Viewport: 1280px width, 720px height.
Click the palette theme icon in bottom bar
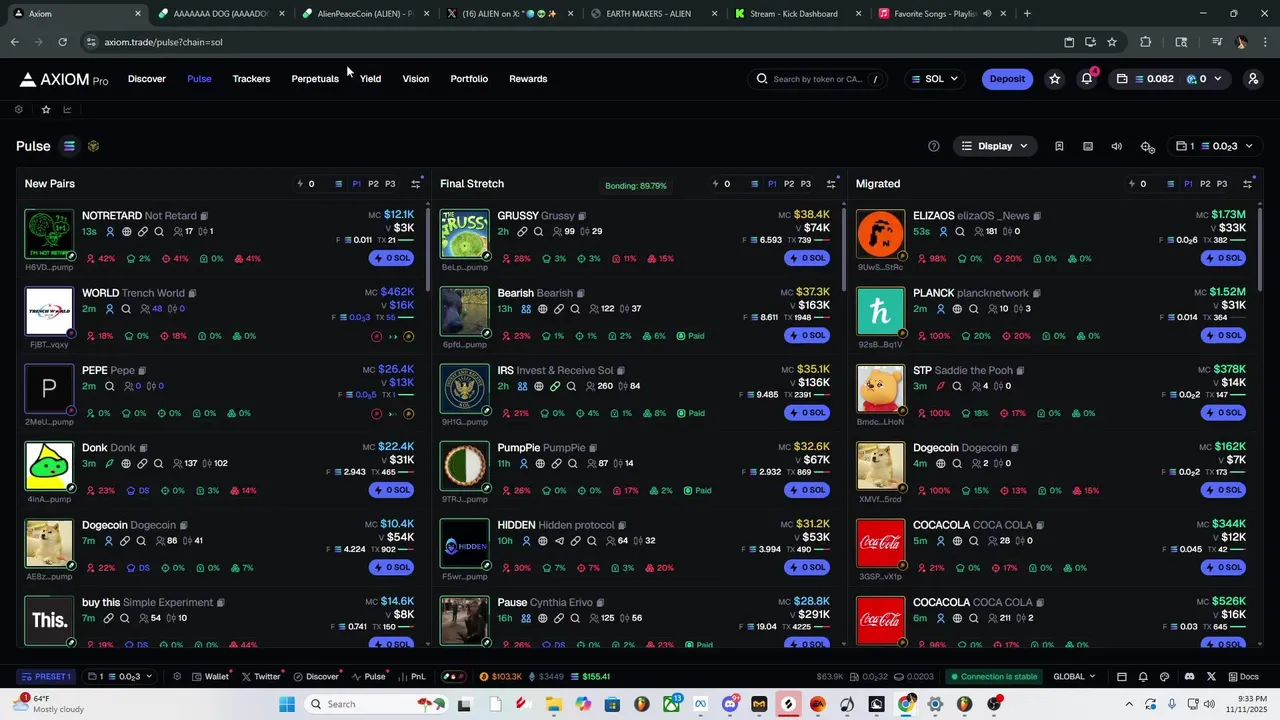pos(1165,677)
